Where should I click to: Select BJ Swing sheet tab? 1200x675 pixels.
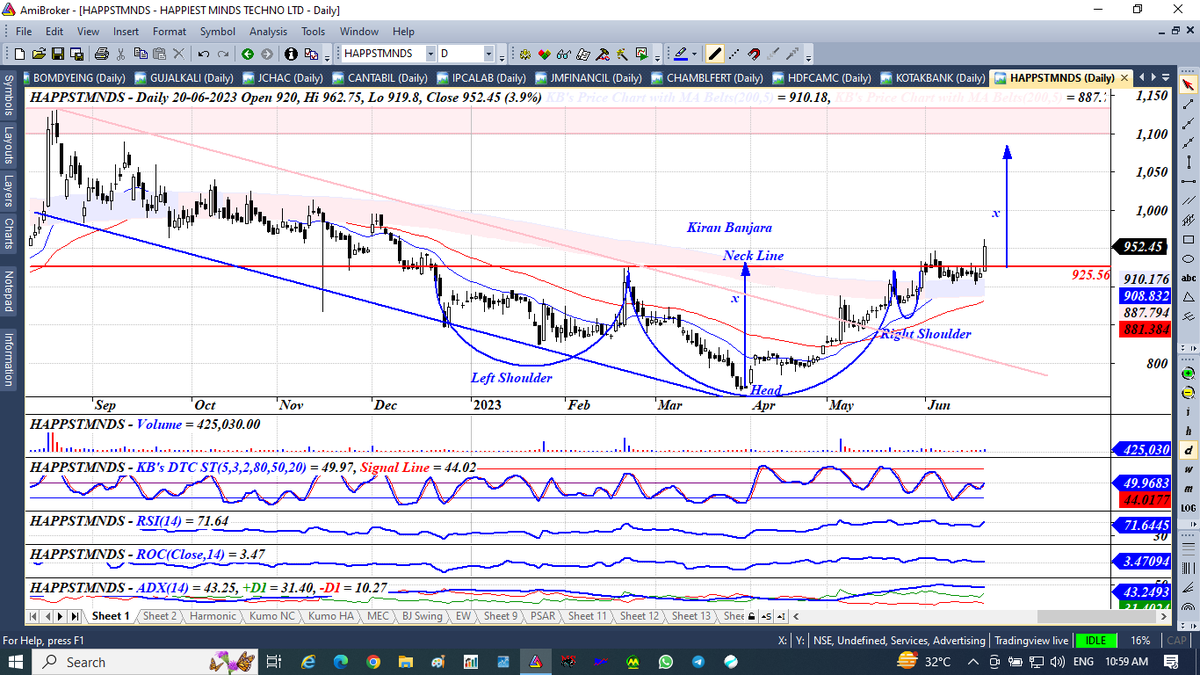[x=421, y=616]
